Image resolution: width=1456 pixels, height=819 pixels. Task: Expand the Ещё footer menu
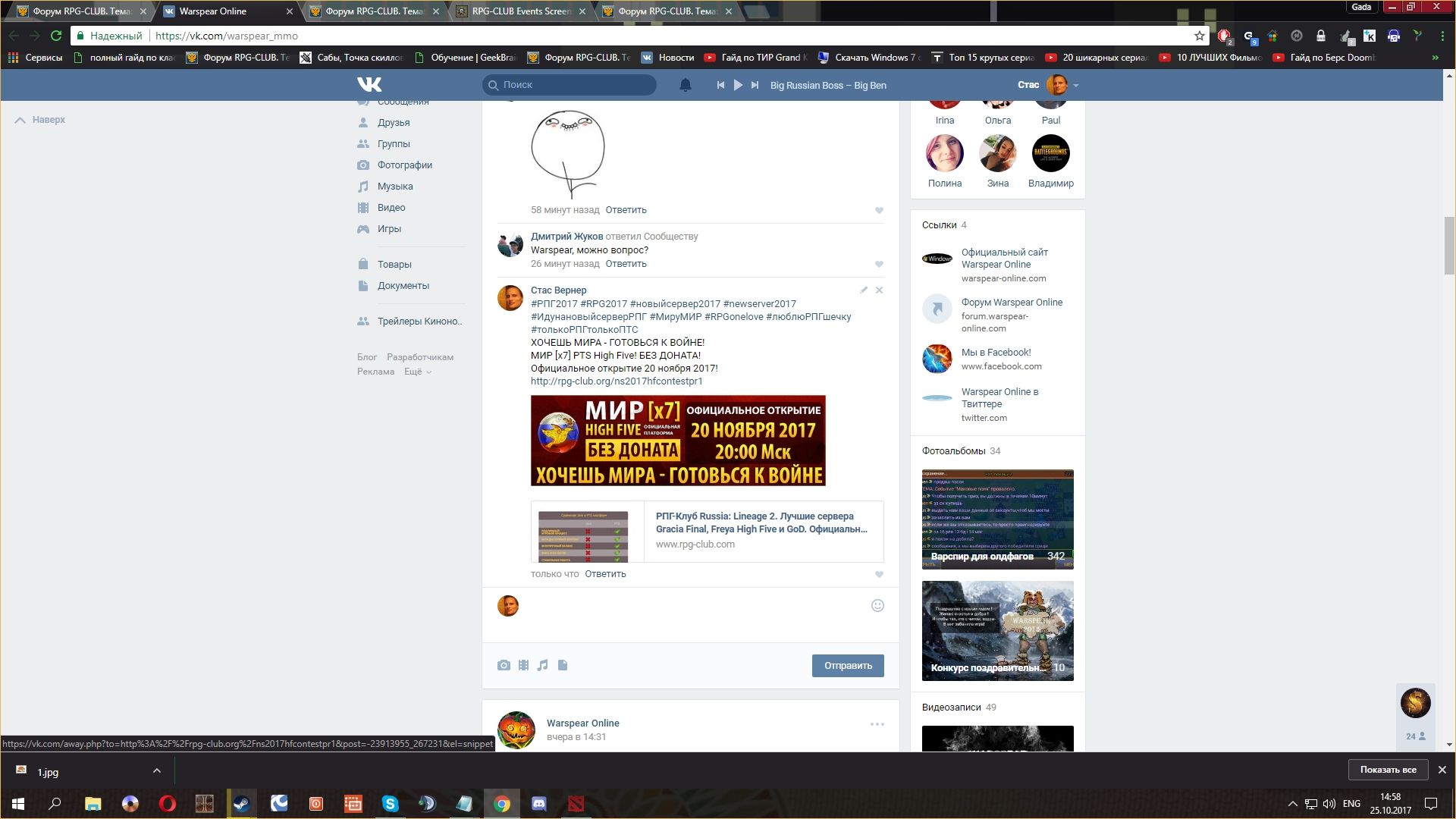click(x=417, y=372)
